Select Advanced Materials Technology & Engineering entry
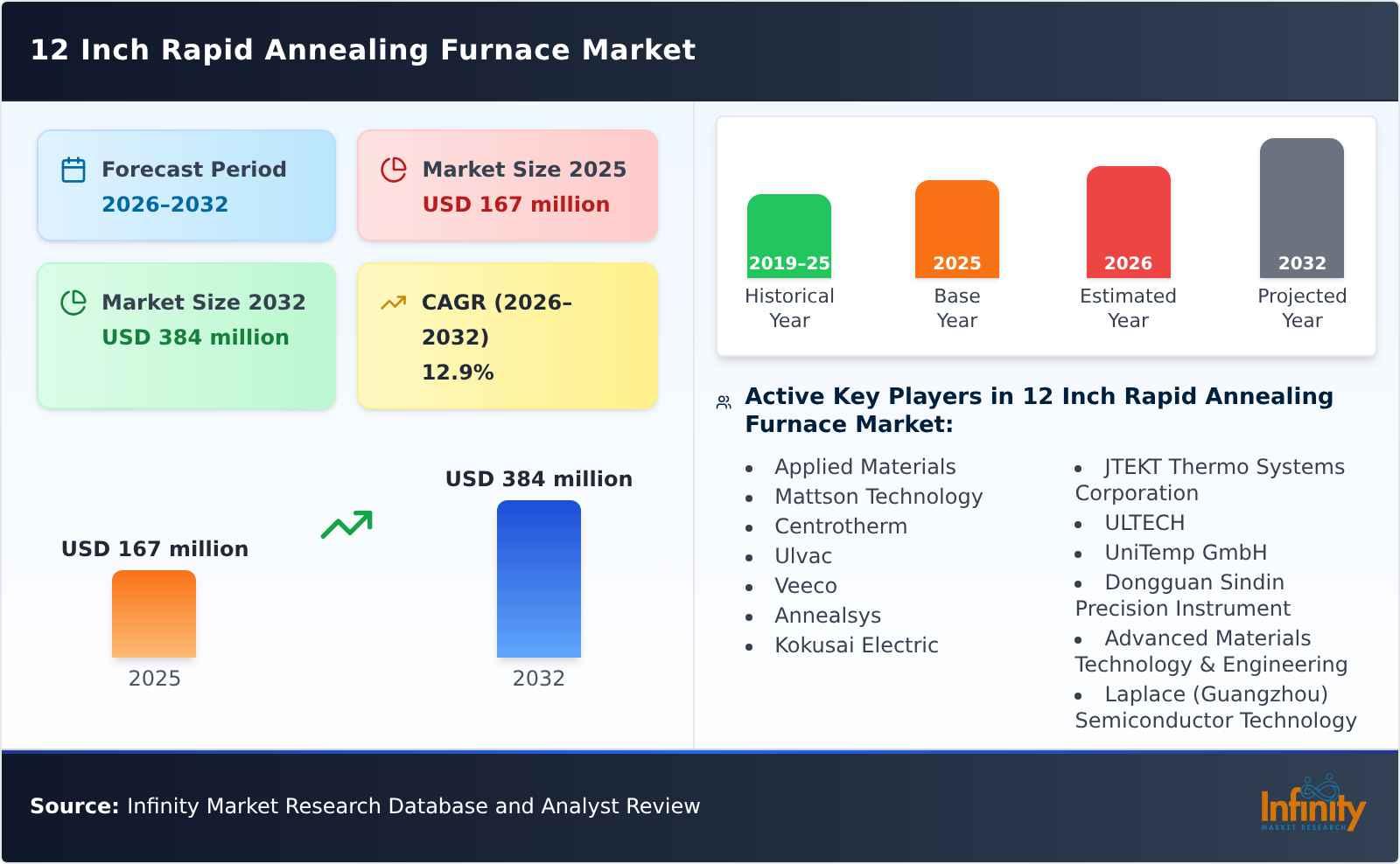 [1212, 651]
